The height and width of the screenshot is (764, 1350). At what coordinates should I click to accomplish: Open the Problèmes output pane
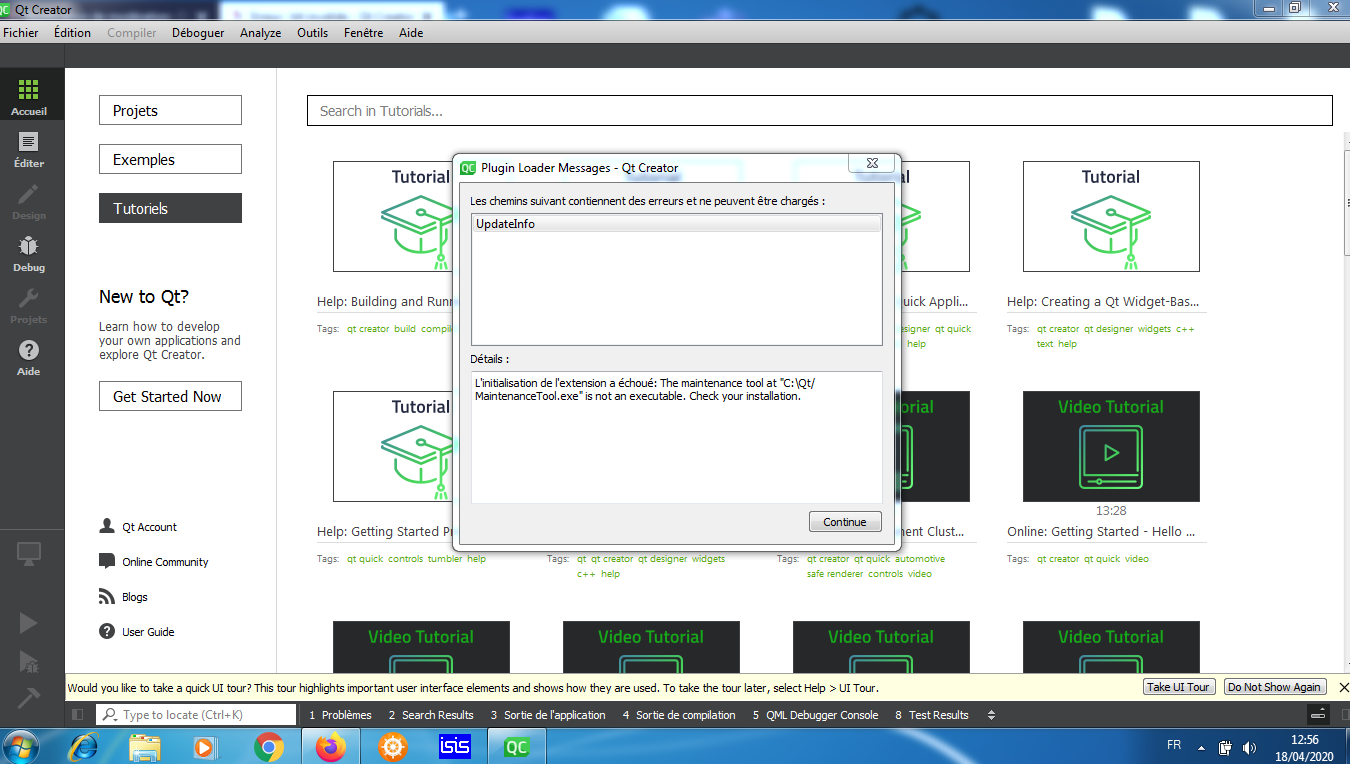click(340, 715)
